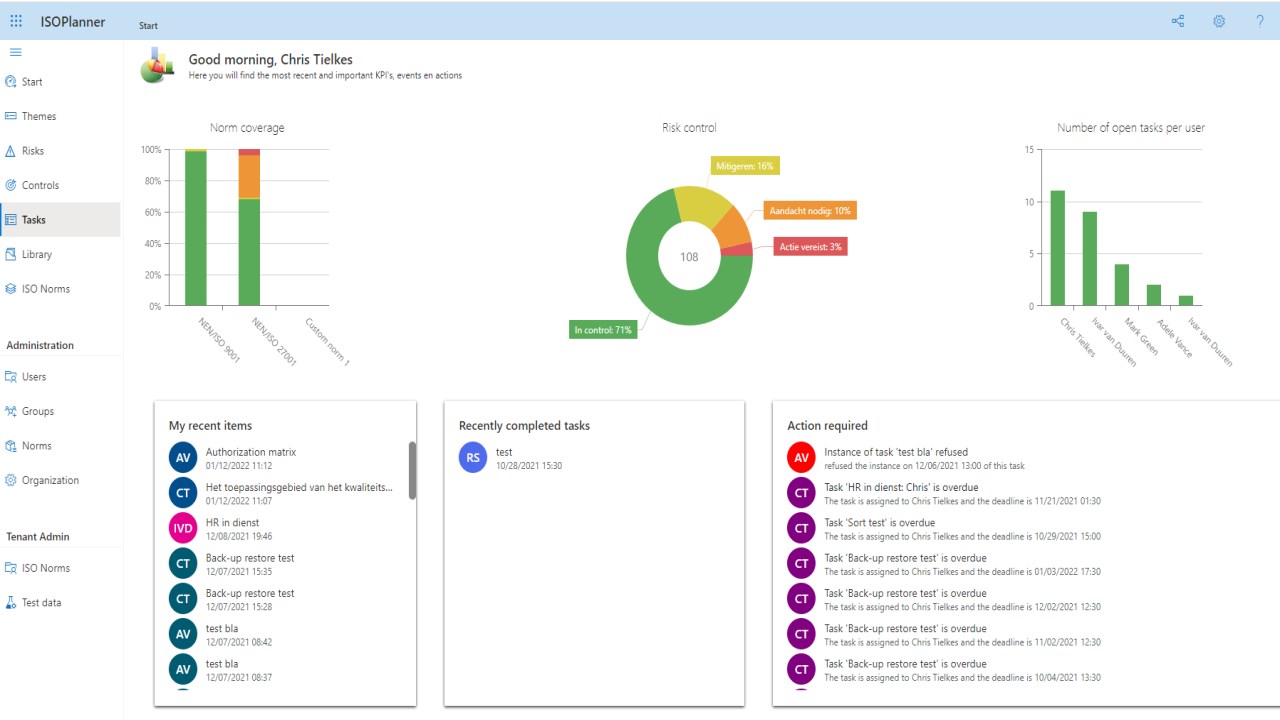Click the dashboard pie chart logo icon
1280x720 pixels.
(x=157, y=65)
